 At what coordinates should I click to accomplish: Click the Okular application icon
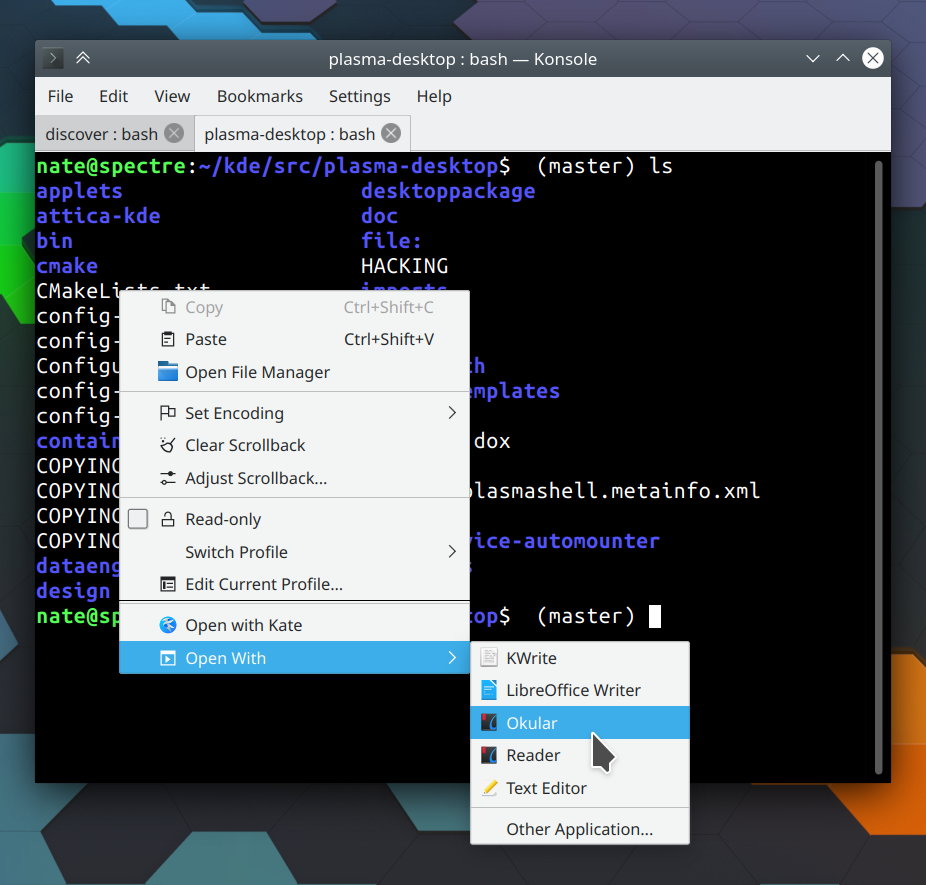tap(489, 723)
